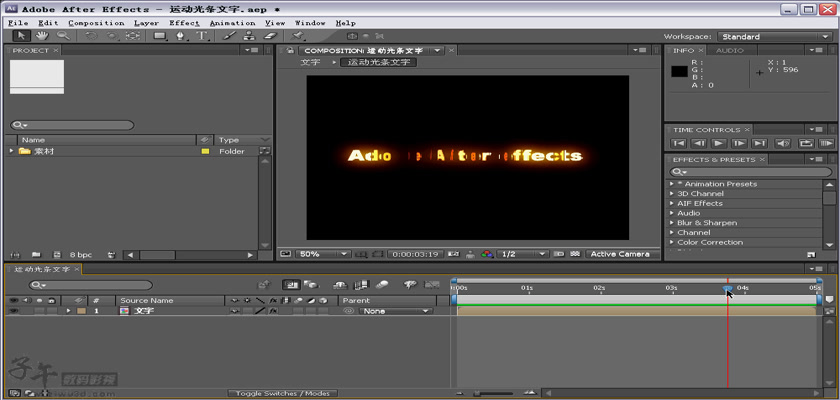The width and height of the screenshot is (840, 400).
Task: Click the quality switch on 文字 layer
Action: pyautogui.click(x=260, y=311)
